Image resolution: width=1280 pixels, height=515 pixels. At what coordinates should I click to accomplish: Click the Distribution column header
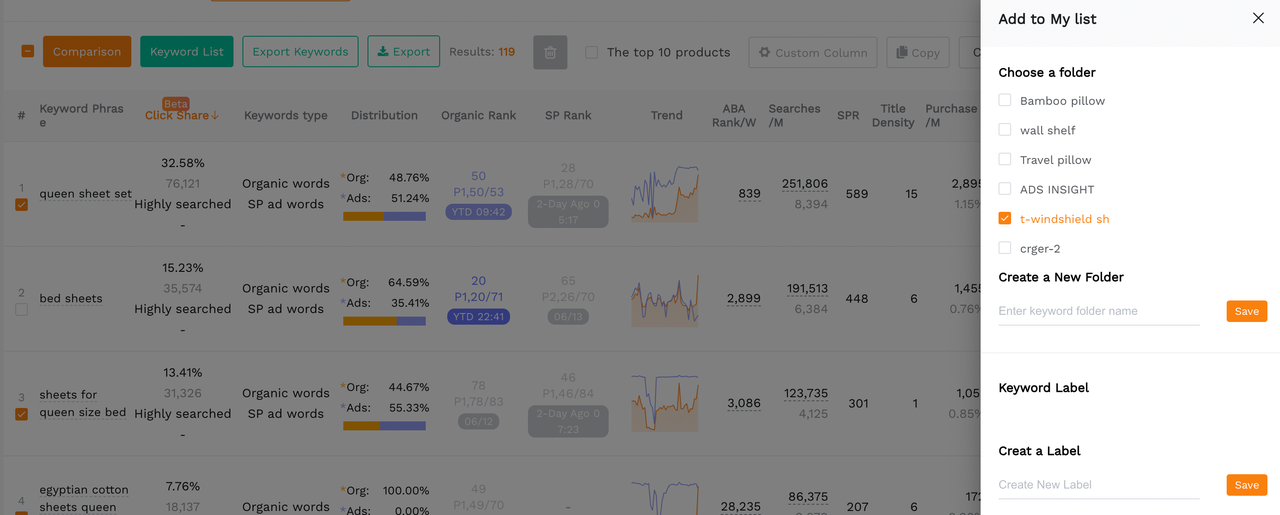[x=384, y=115]
